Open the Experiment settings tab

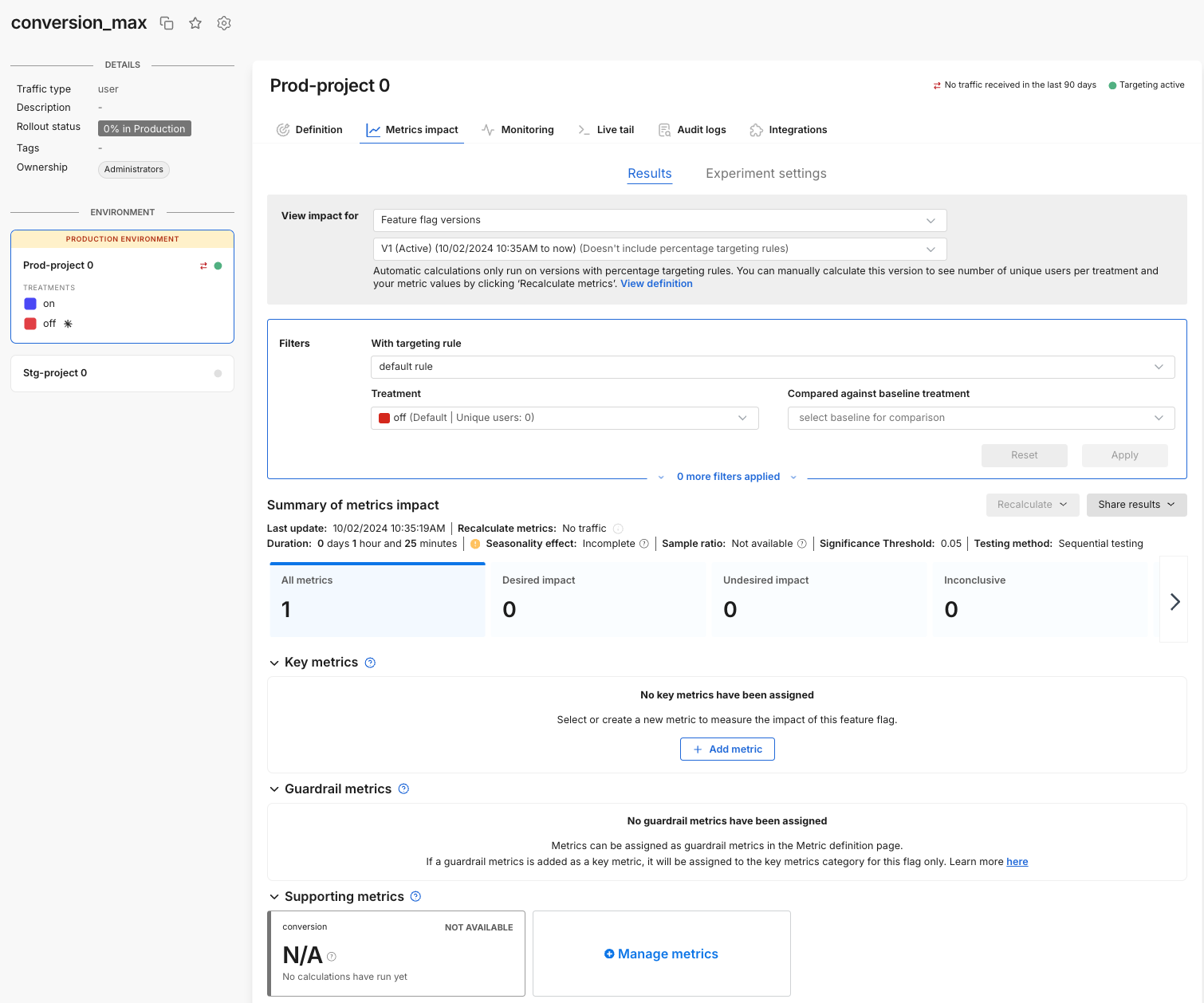click(765, 174)
